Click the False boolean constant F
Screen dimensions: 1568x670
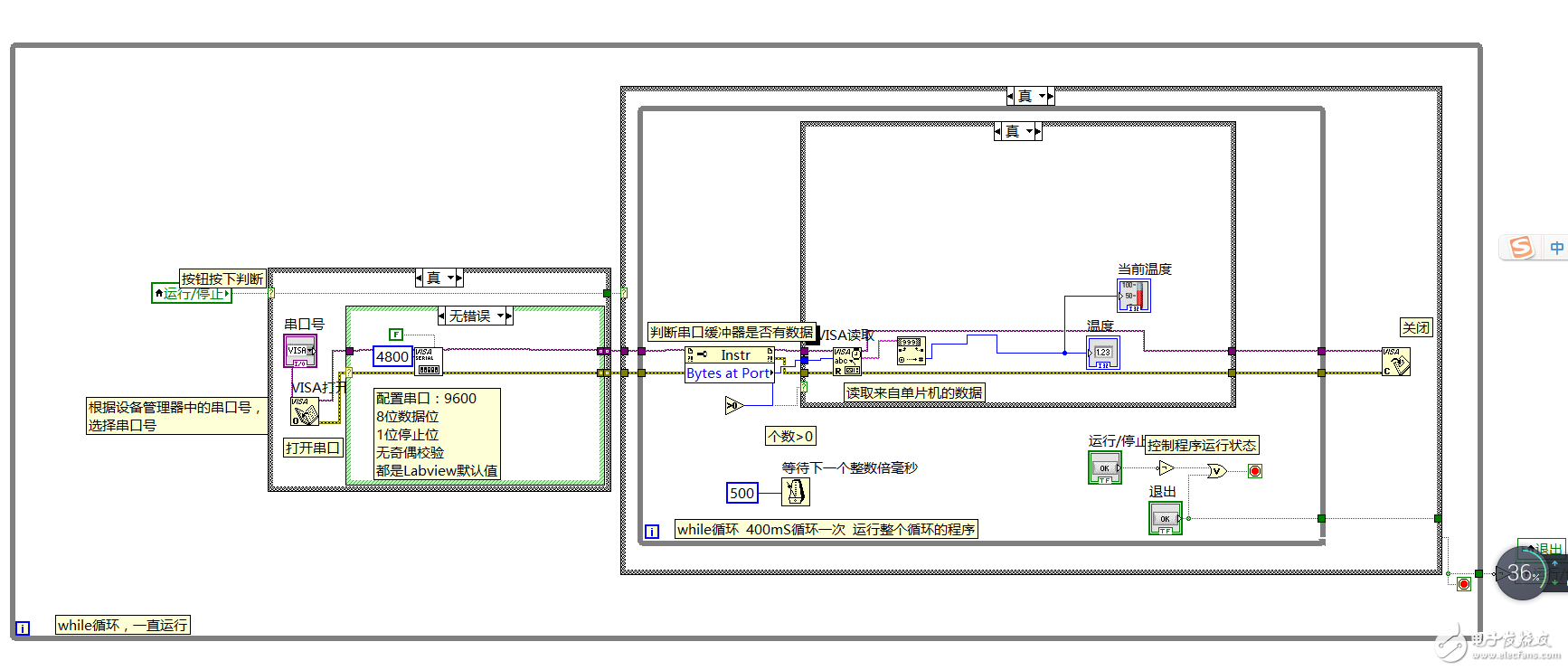point(396,335)
